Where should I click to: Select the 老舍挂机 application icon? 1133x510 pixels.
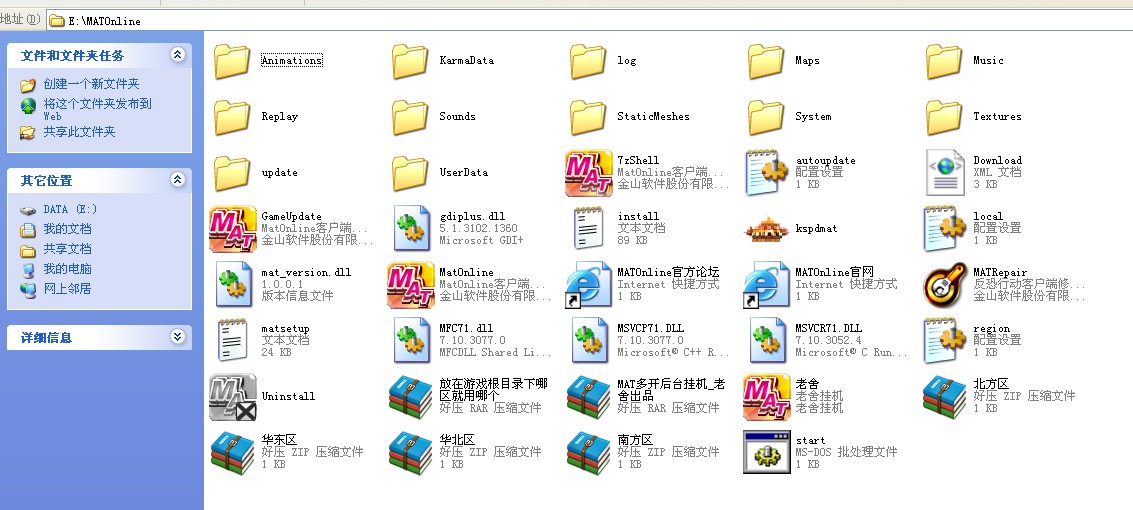pos(767,397)
